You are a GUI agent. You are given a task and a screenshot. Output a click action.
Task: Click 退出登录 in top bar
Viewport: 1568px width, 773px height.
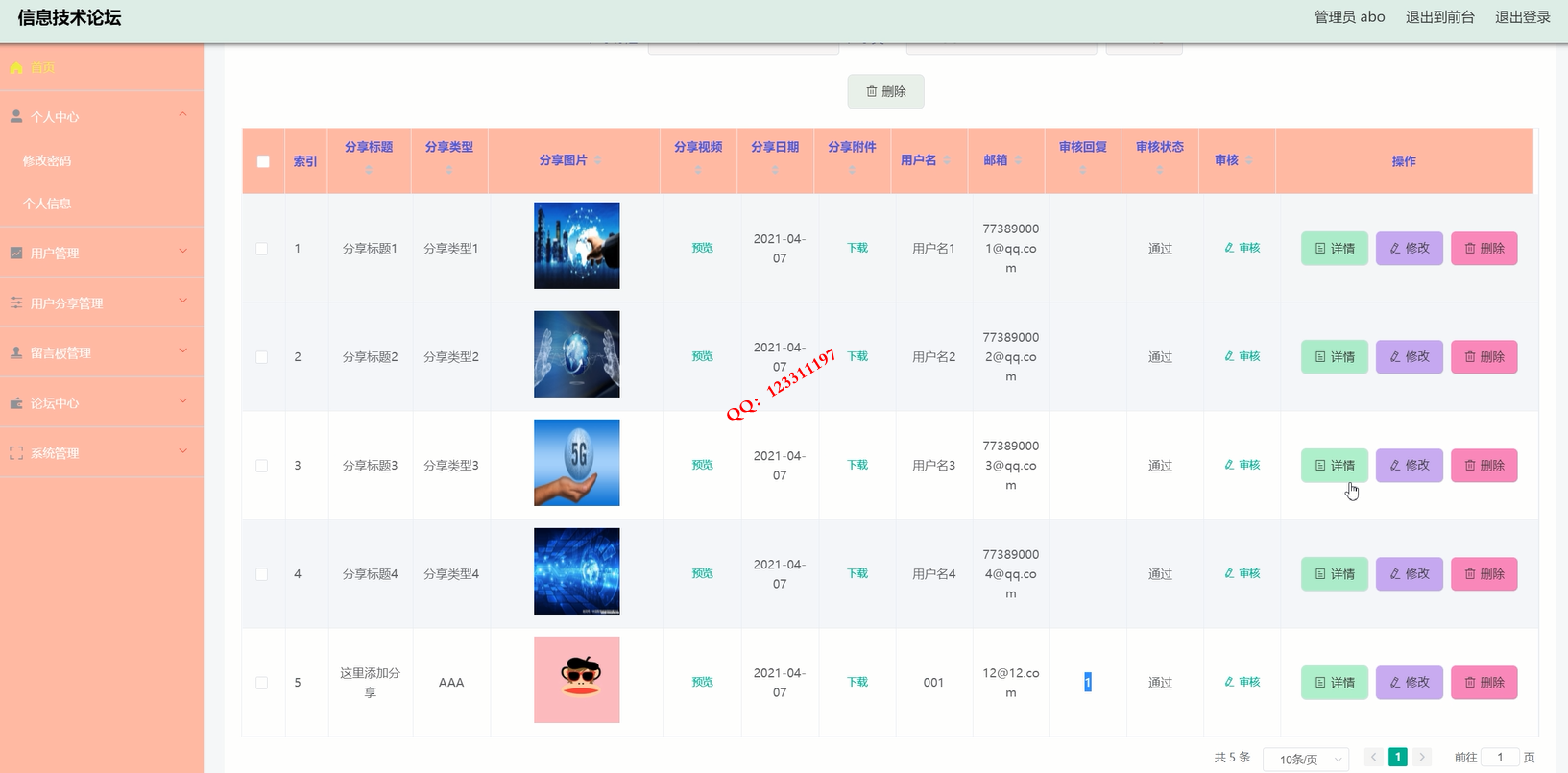pyautogui.click(x=1522, y=17)
